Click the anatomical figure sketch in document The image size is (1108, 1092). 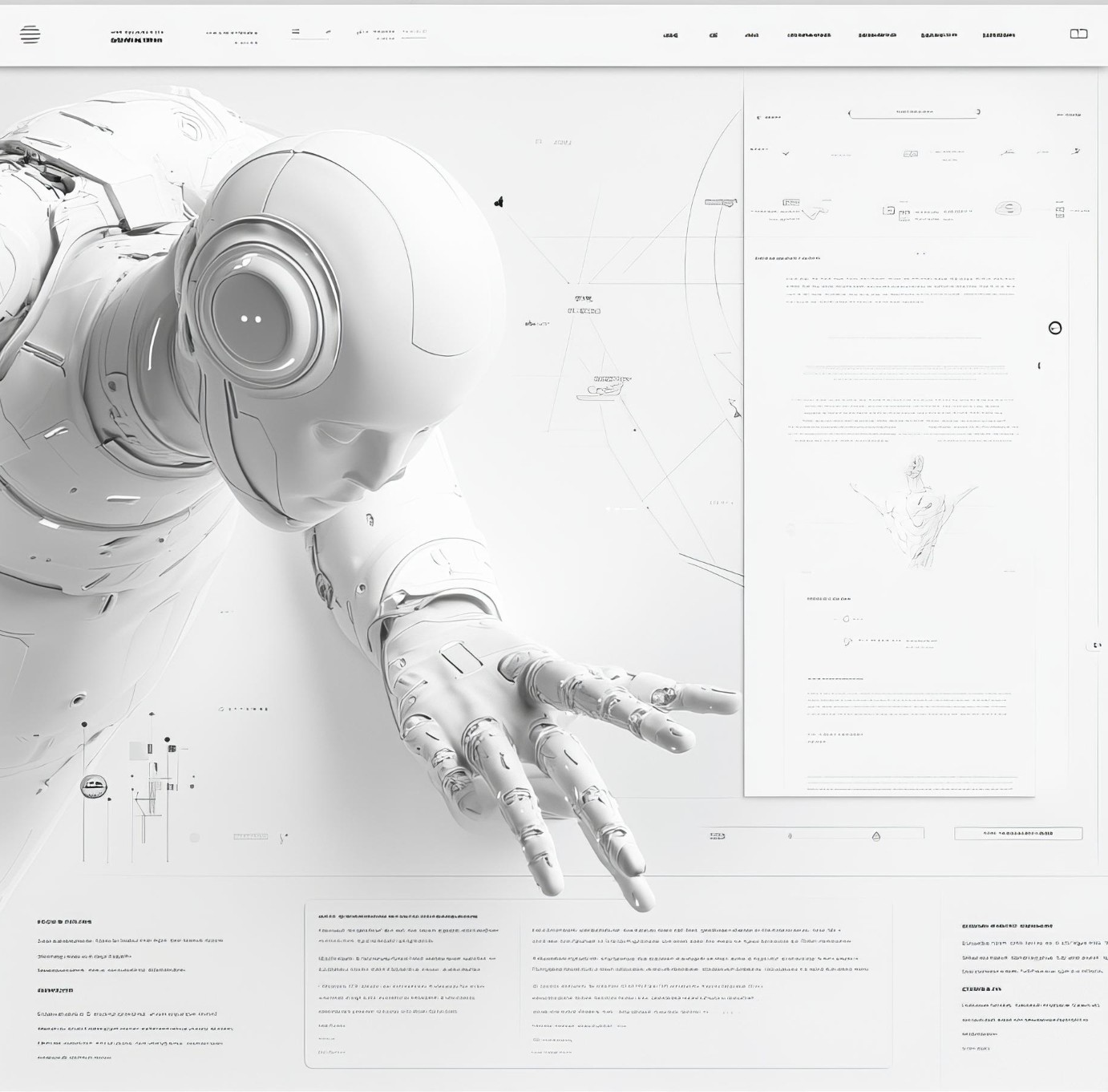tap(912, 512)
